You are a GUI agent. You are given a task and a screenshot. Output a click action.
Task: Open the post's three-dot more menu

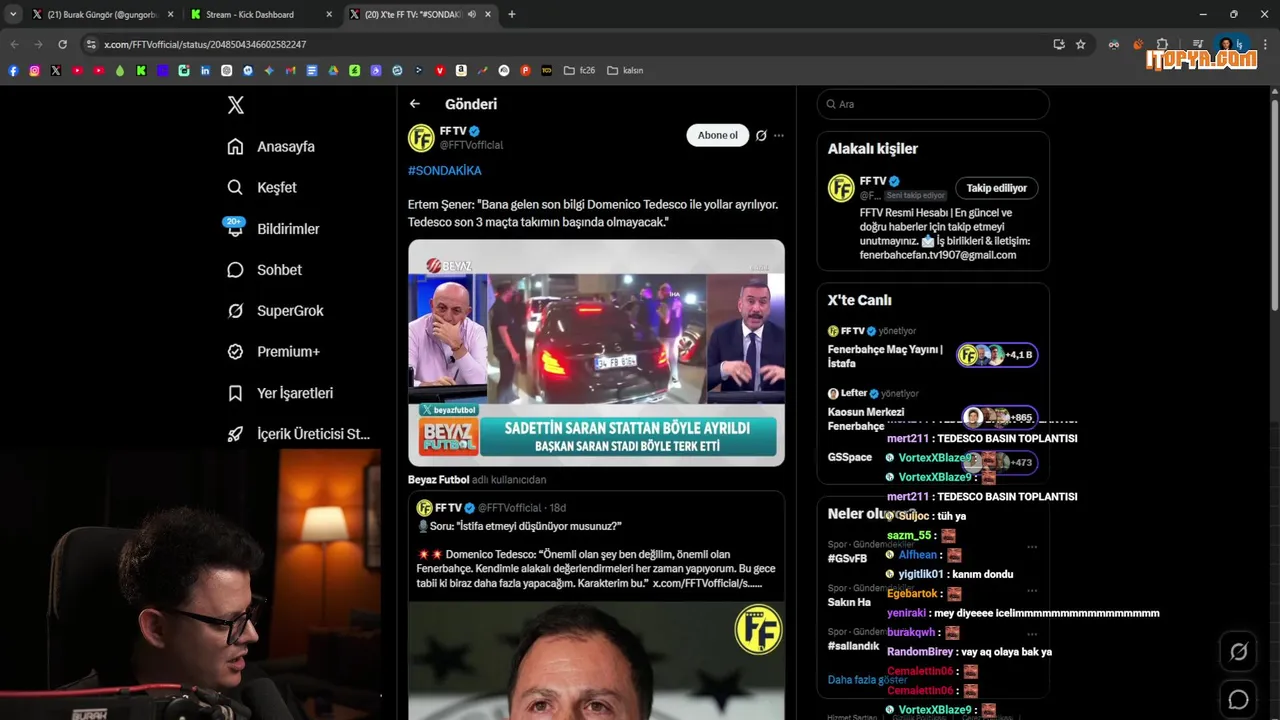[x=779, y=135]
